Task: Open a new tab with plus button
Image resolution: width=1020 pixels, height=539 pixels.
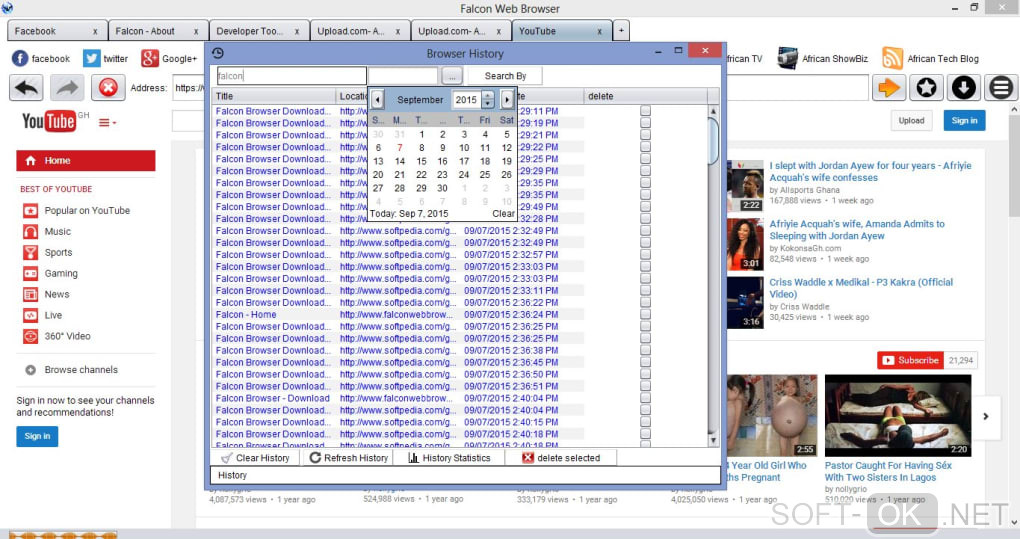Action: (x=621, y=31)
